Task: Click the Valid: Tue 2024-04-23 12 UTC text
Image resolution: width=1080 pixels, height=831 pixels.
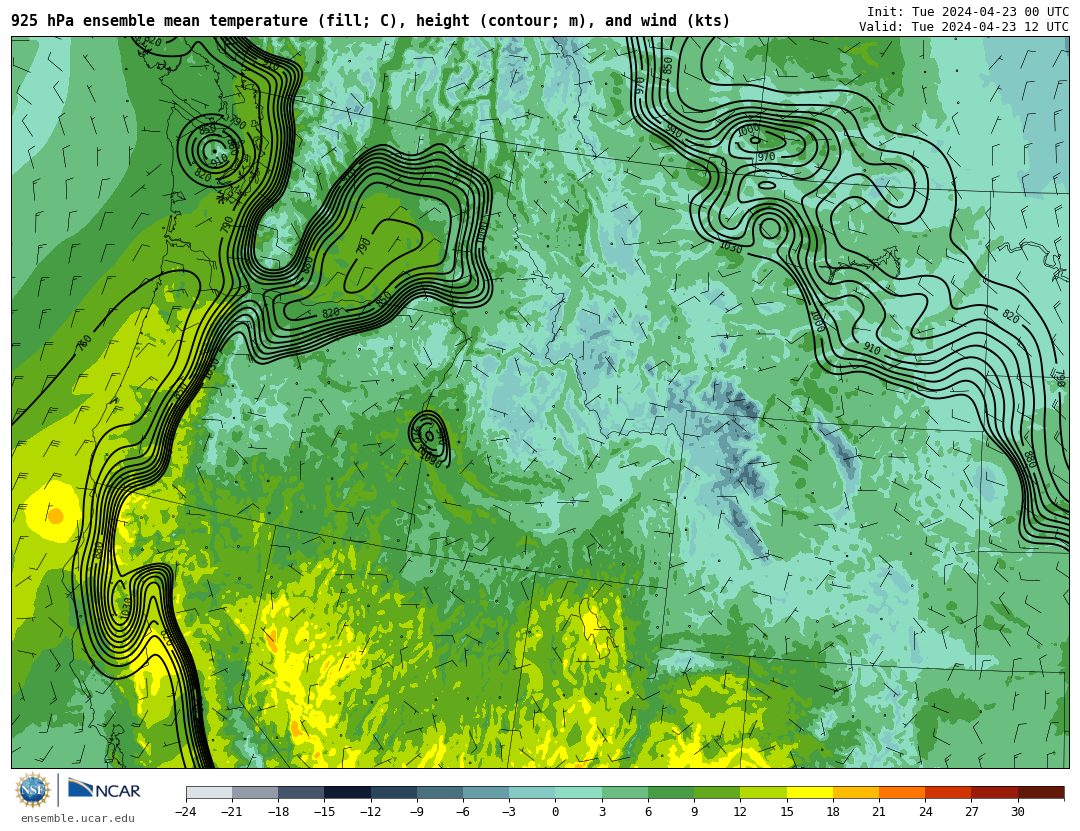Action: 964,27
